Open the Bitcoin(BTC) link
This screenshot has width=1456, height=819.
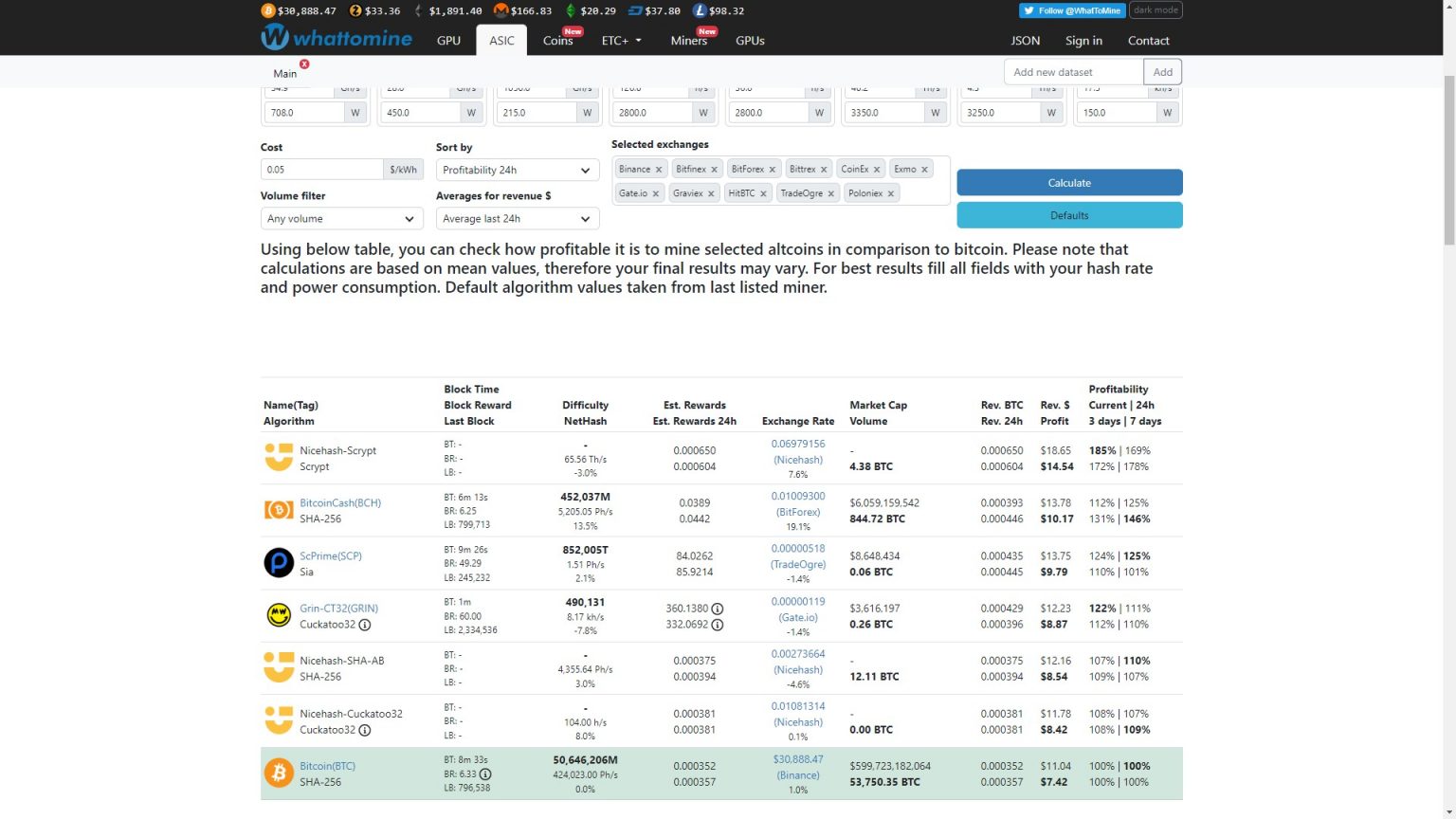tap(327, 766)
